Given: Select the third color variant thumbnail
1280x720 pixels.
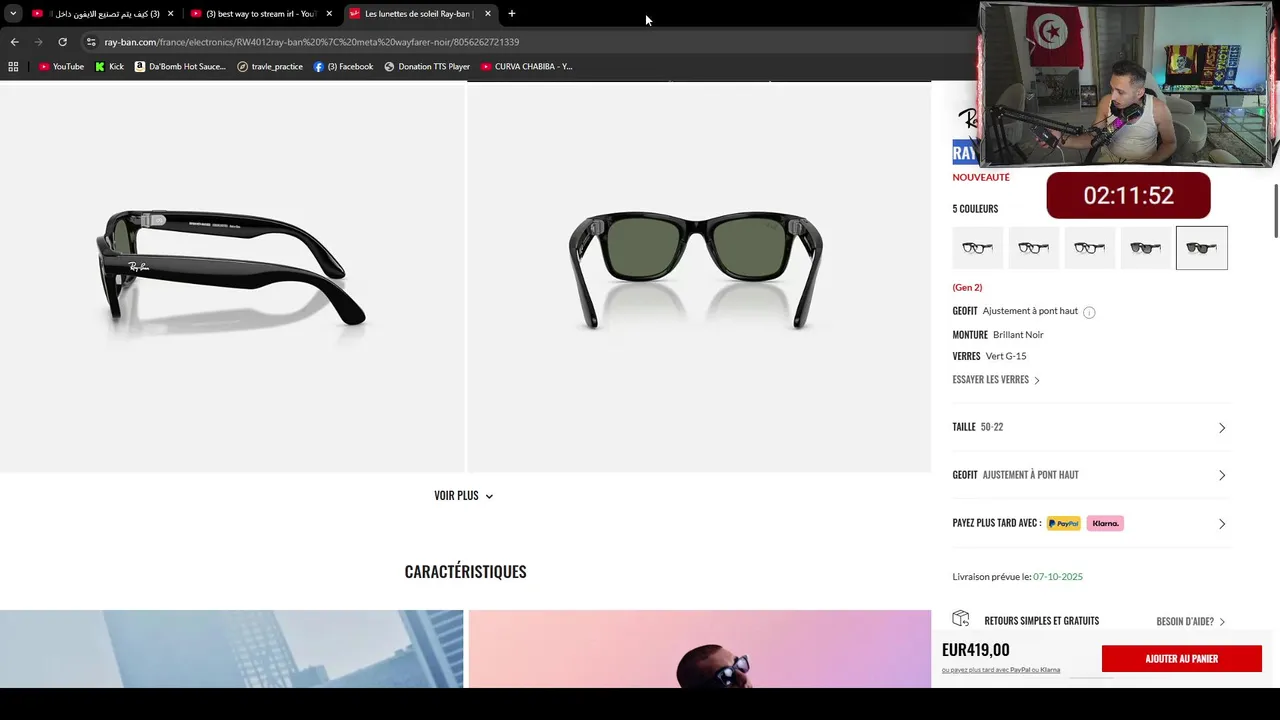Looking at the screenshot, I should (x=1090, y=248).
